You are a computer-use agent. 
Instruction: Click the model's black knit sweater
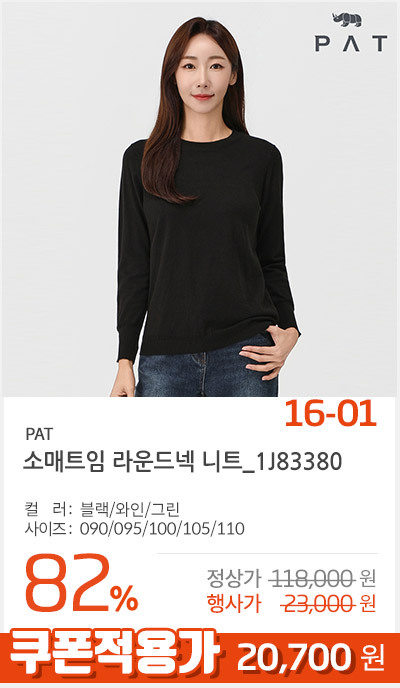[206, 246]
